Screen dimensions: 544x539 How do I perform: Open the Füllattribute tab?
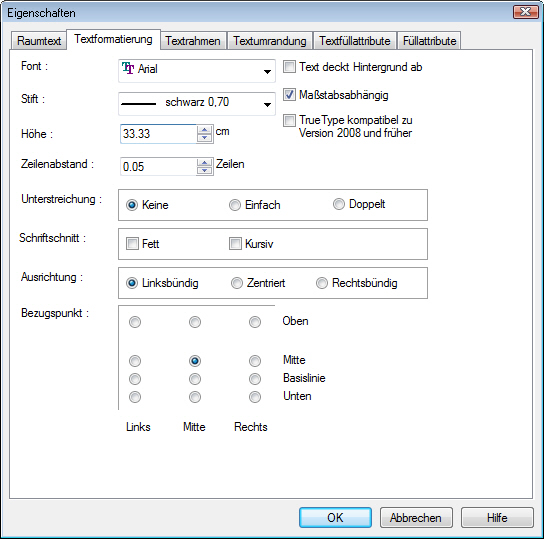pos(429,41)
